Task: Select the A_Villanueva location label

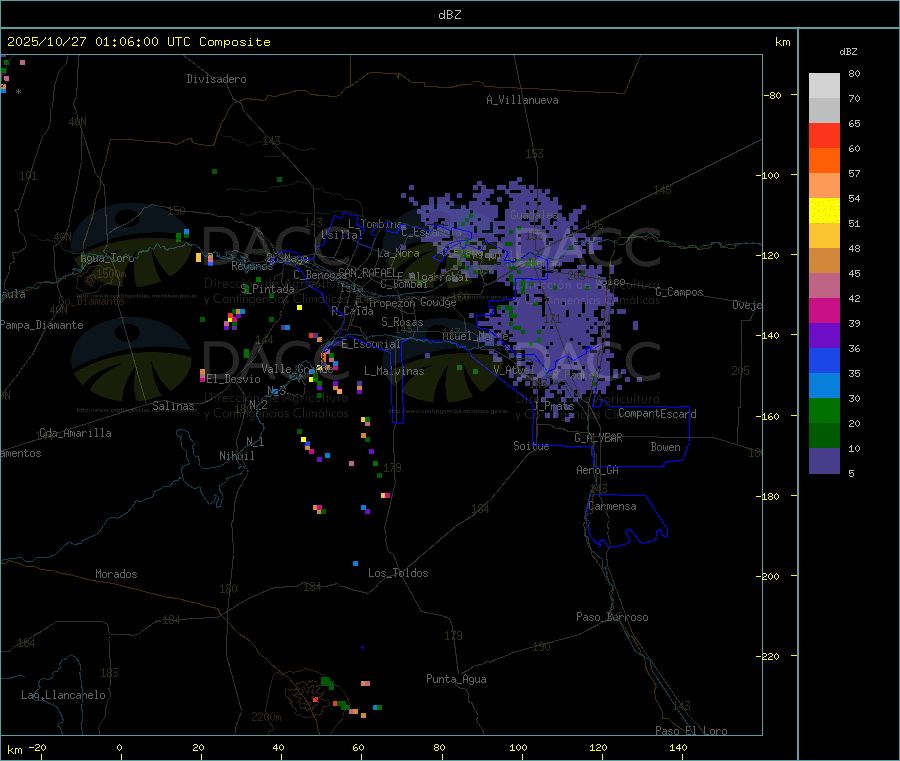Action: 522,100
